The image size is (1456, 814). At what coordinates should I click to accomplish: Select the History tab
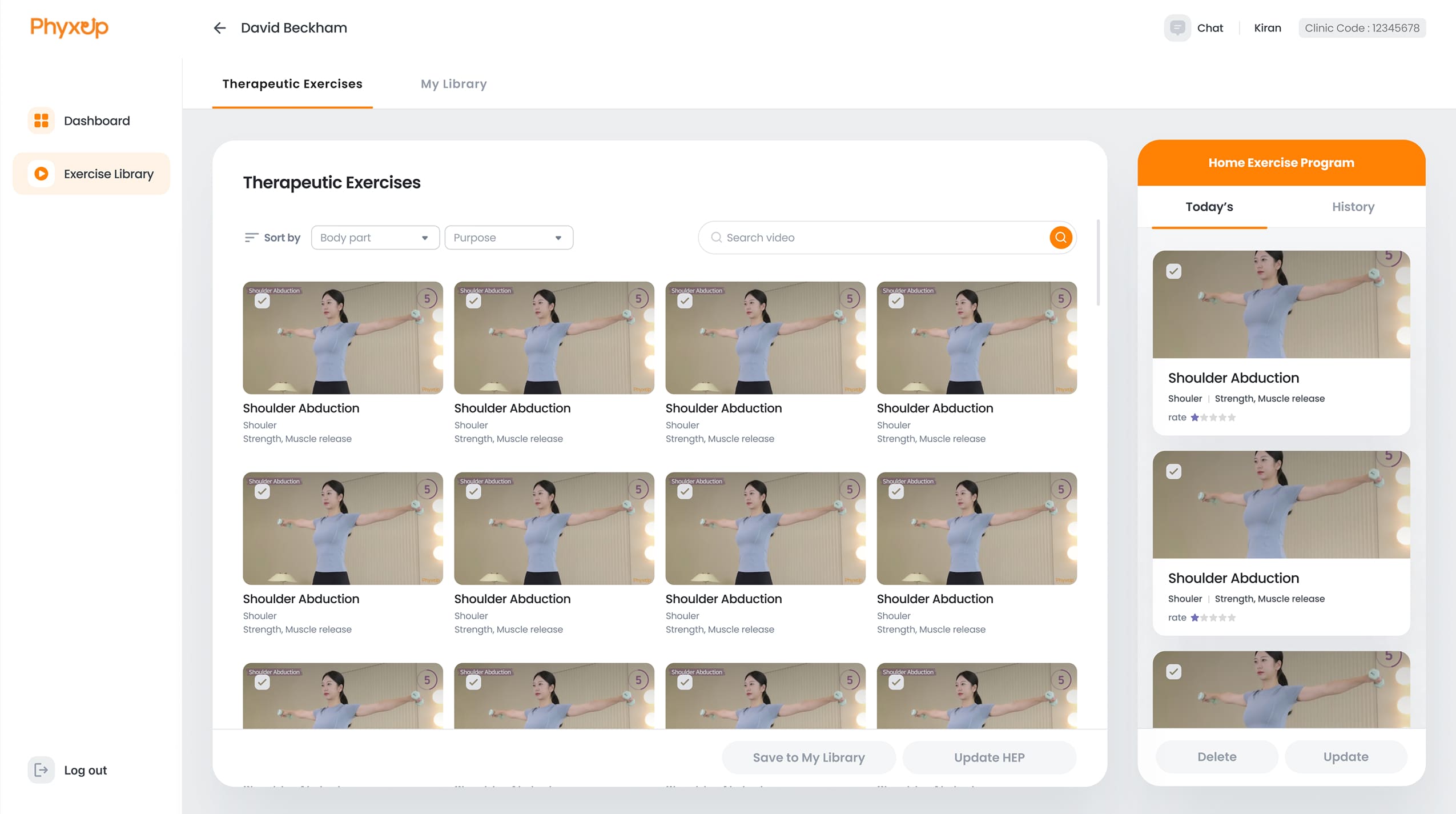coord(1353,207)
